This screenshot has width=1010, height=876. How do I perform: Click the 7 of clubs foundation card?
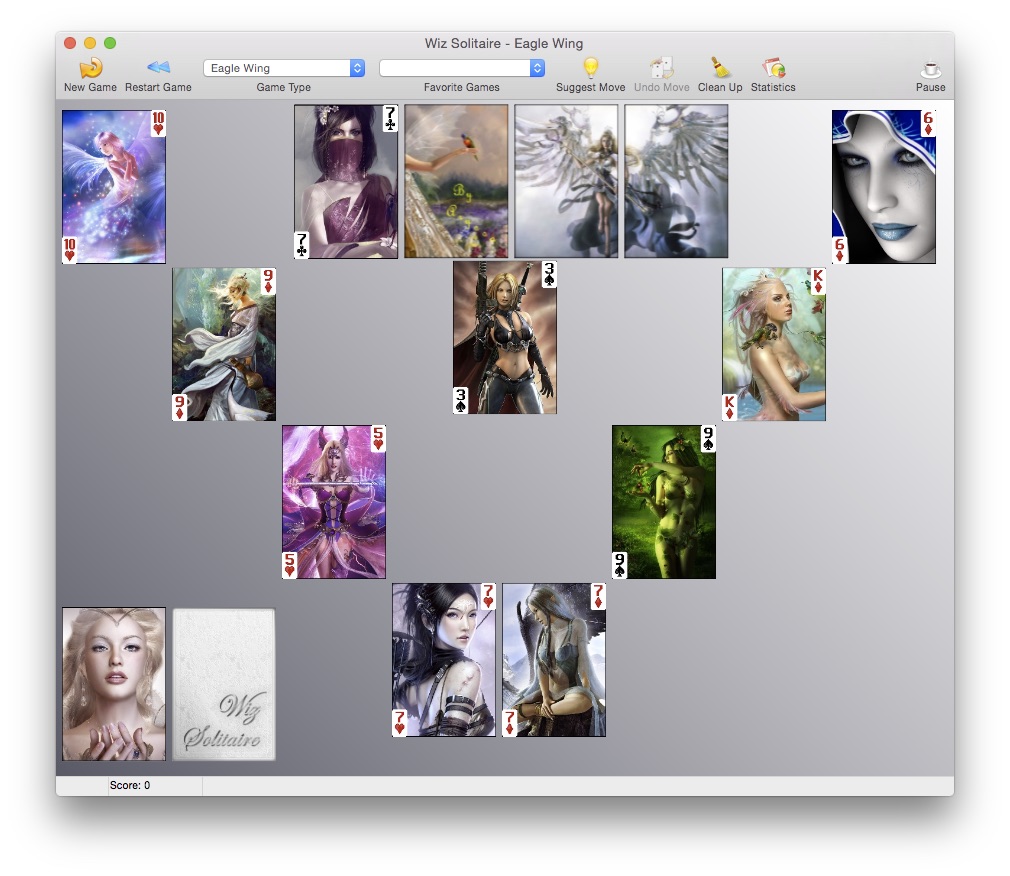345,182
